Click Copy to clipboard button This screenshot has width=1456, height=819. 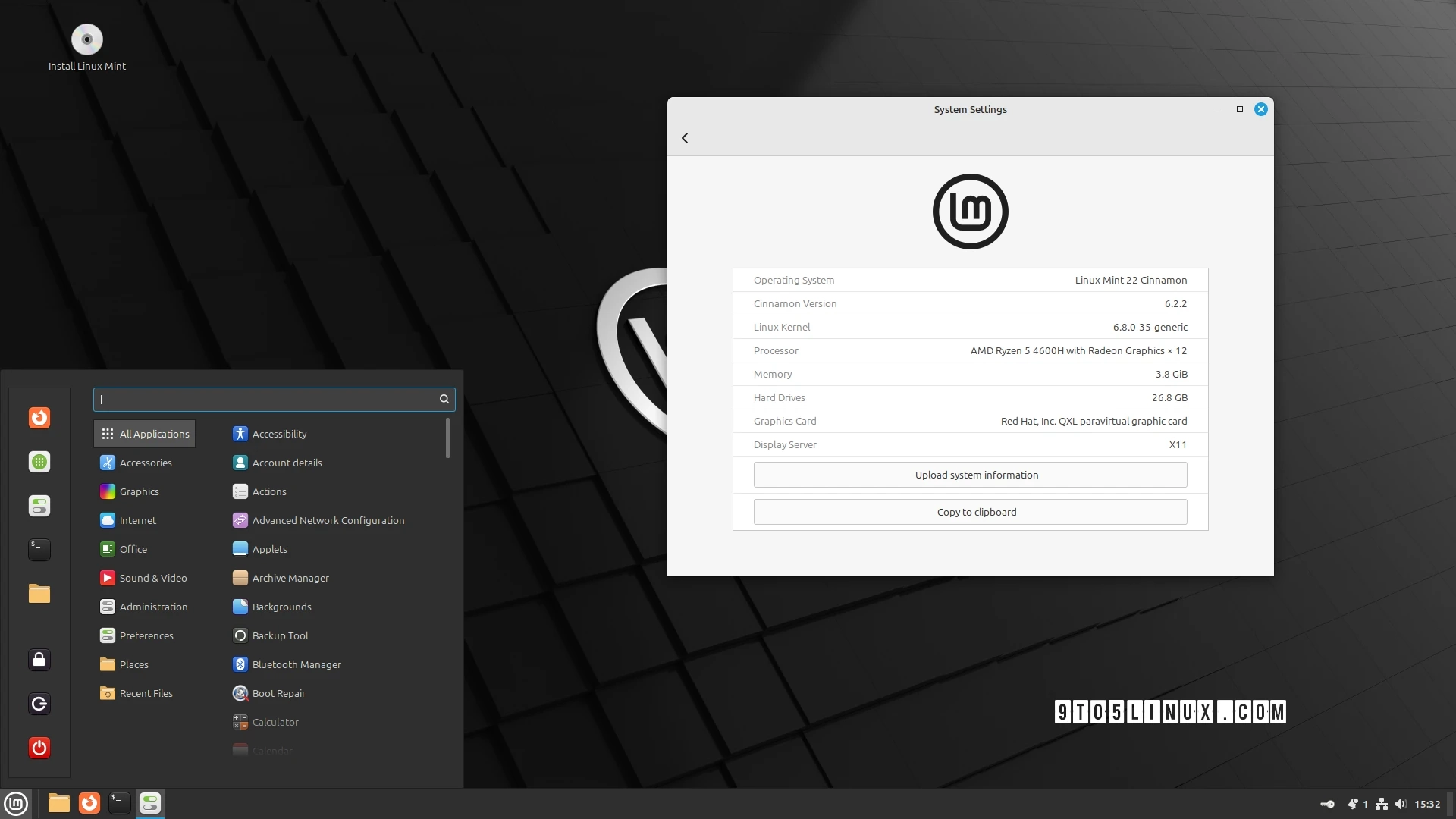(x=976, y=511)
